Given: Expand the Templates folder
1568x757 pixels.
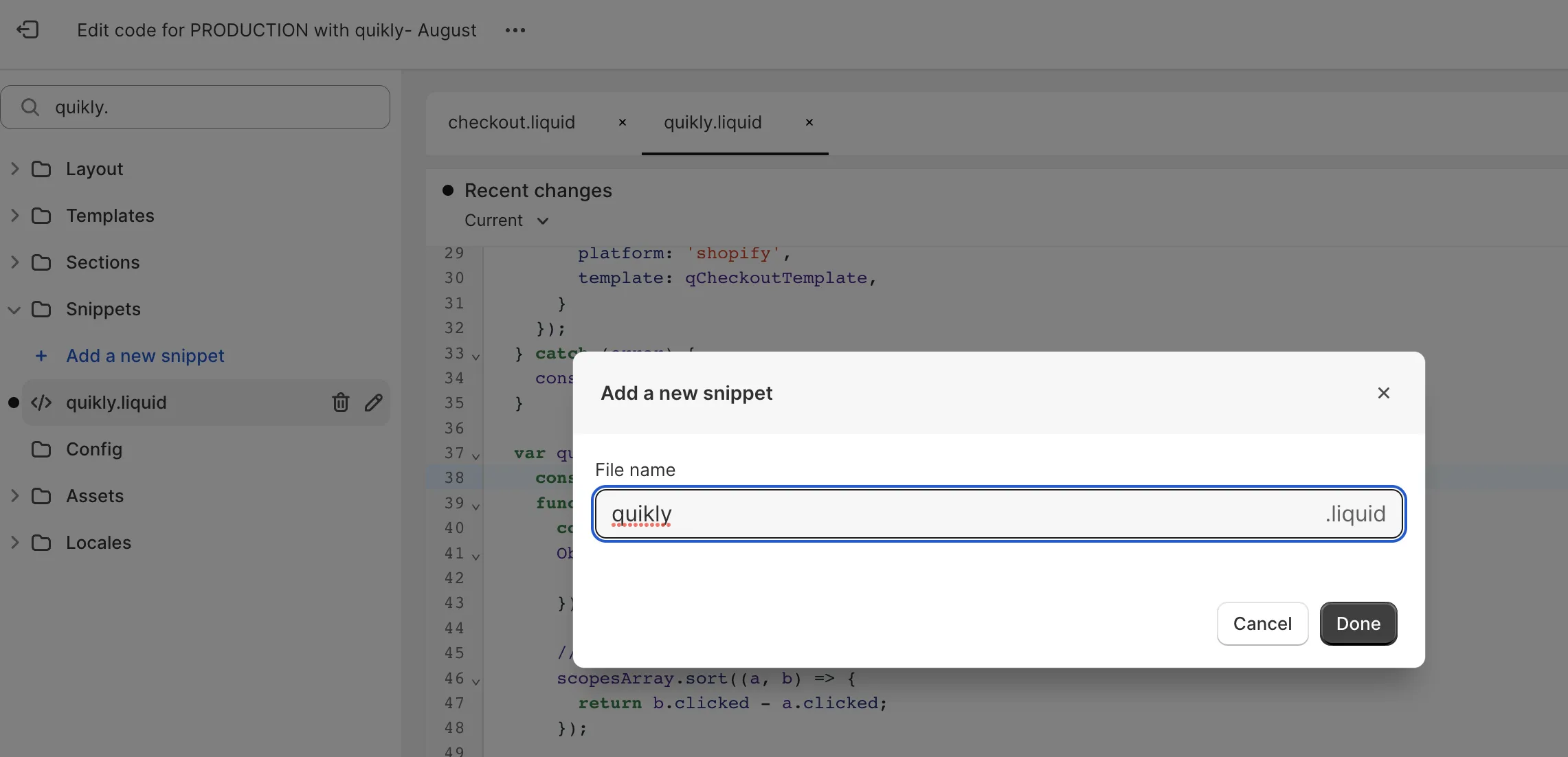Looking at the screenshot, I should pyautogui.click(x=14, y=216).
